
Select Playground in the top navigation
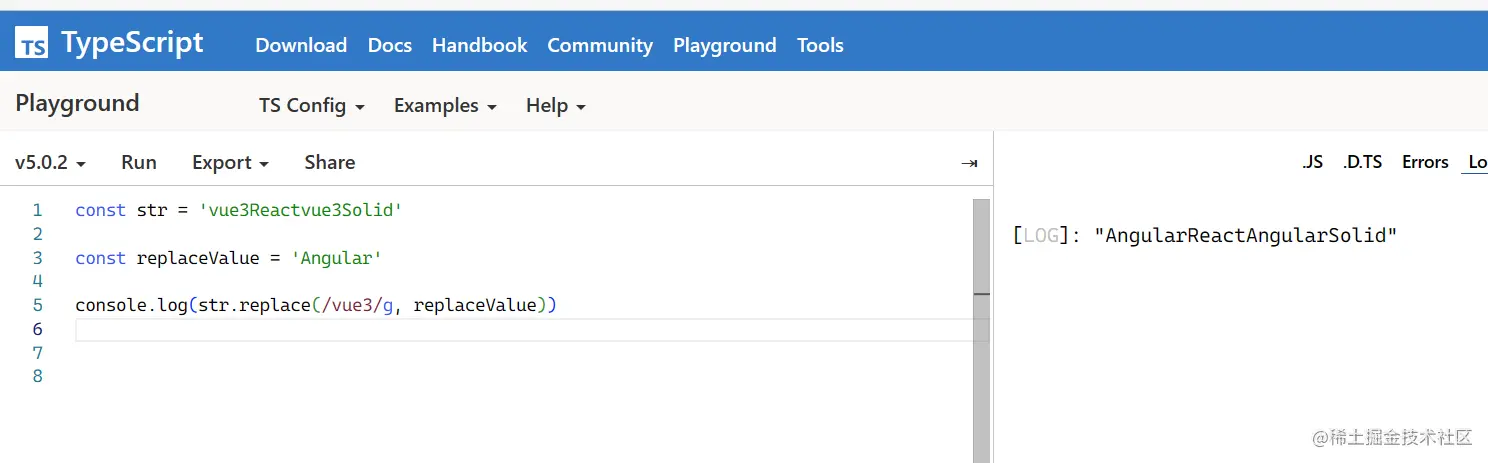pos(724,45)
